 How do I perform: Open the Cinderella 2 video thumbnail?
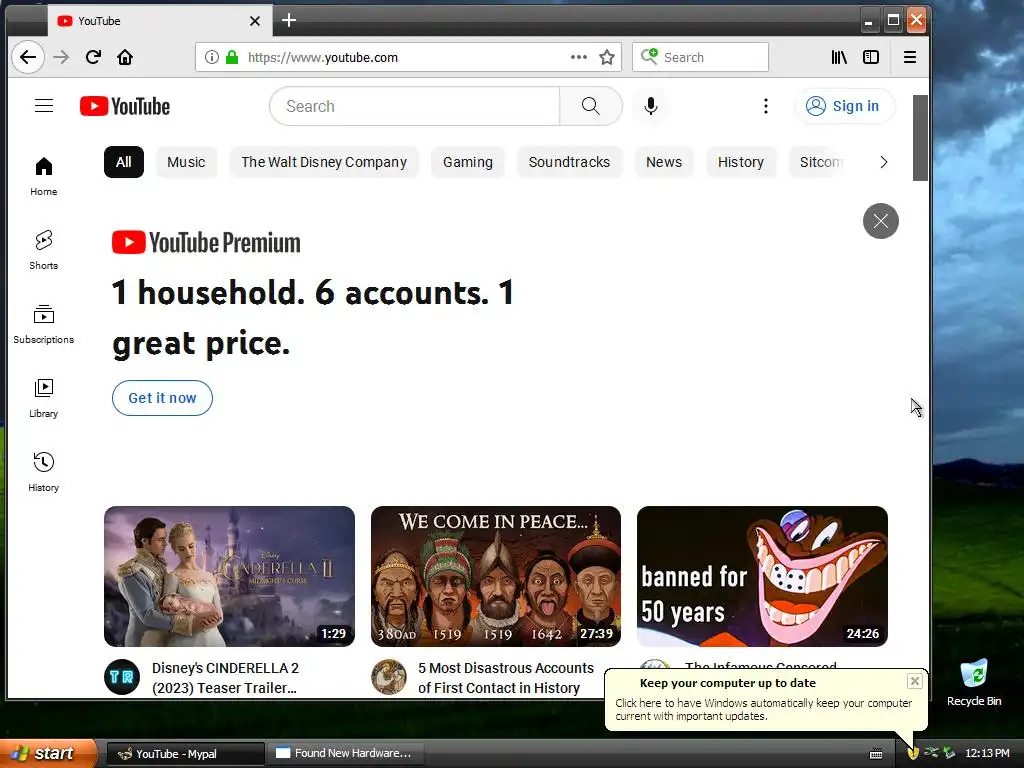tap(229, 576)
